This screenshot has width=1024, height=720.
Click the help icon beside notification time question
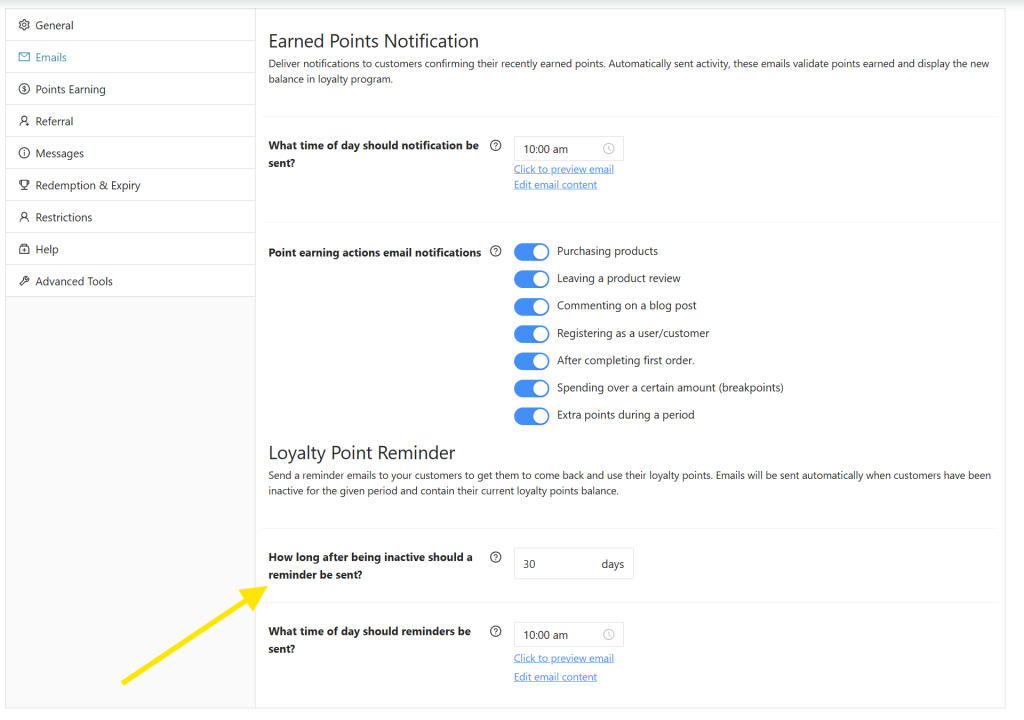496,145
